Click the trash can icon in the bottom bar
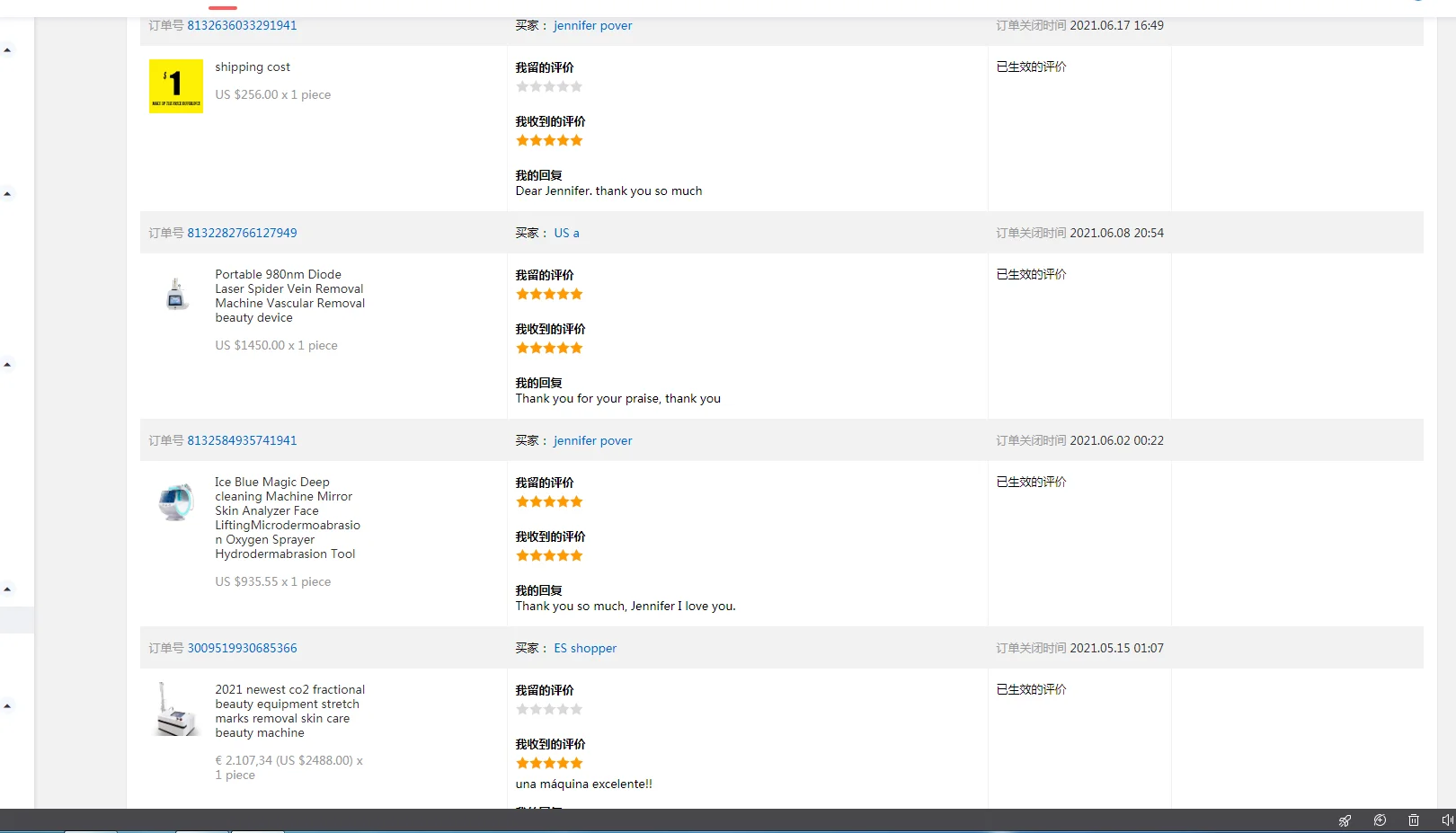 [1414, 820]
